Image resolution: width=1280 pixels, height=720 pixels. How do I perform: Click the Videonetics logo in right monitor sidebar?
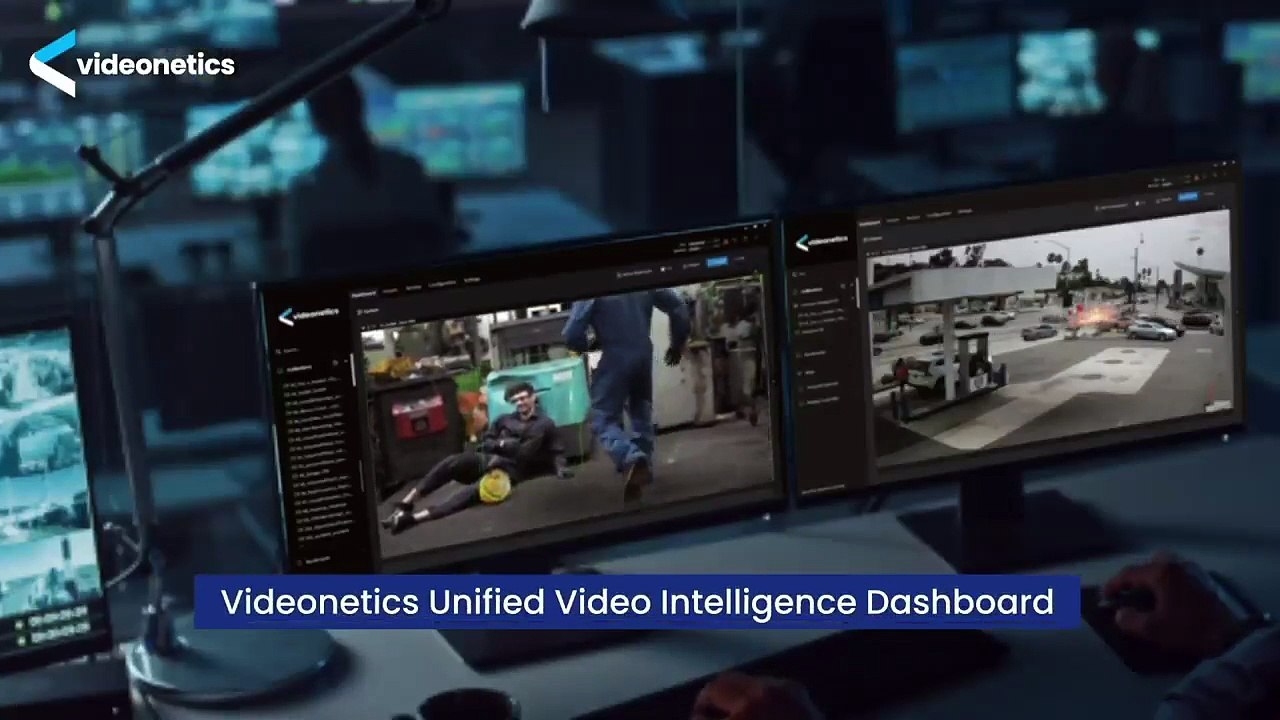coord(821,241)
